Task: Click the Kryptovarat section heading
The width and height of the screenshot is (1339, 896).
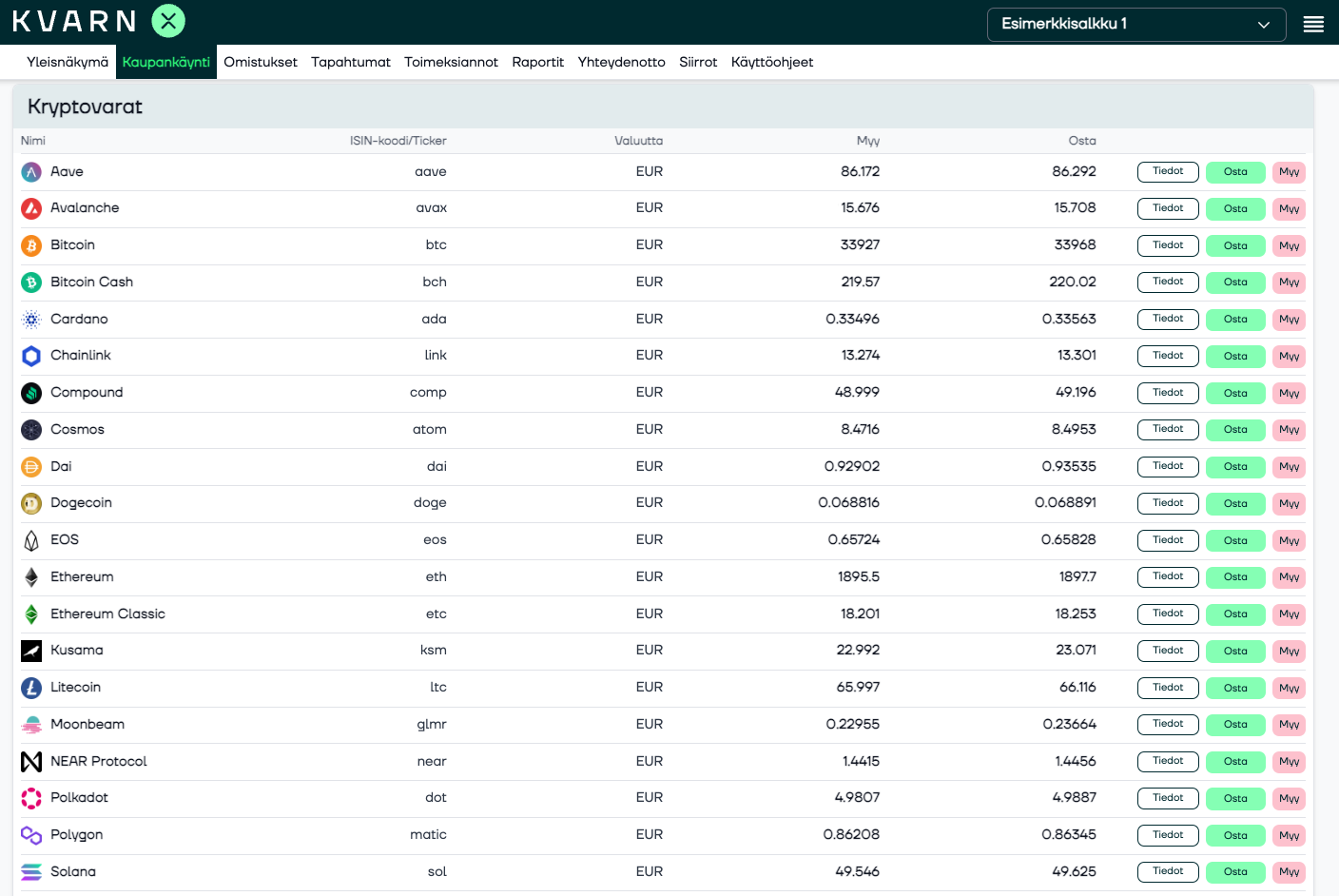Action: tap(85, 107)
